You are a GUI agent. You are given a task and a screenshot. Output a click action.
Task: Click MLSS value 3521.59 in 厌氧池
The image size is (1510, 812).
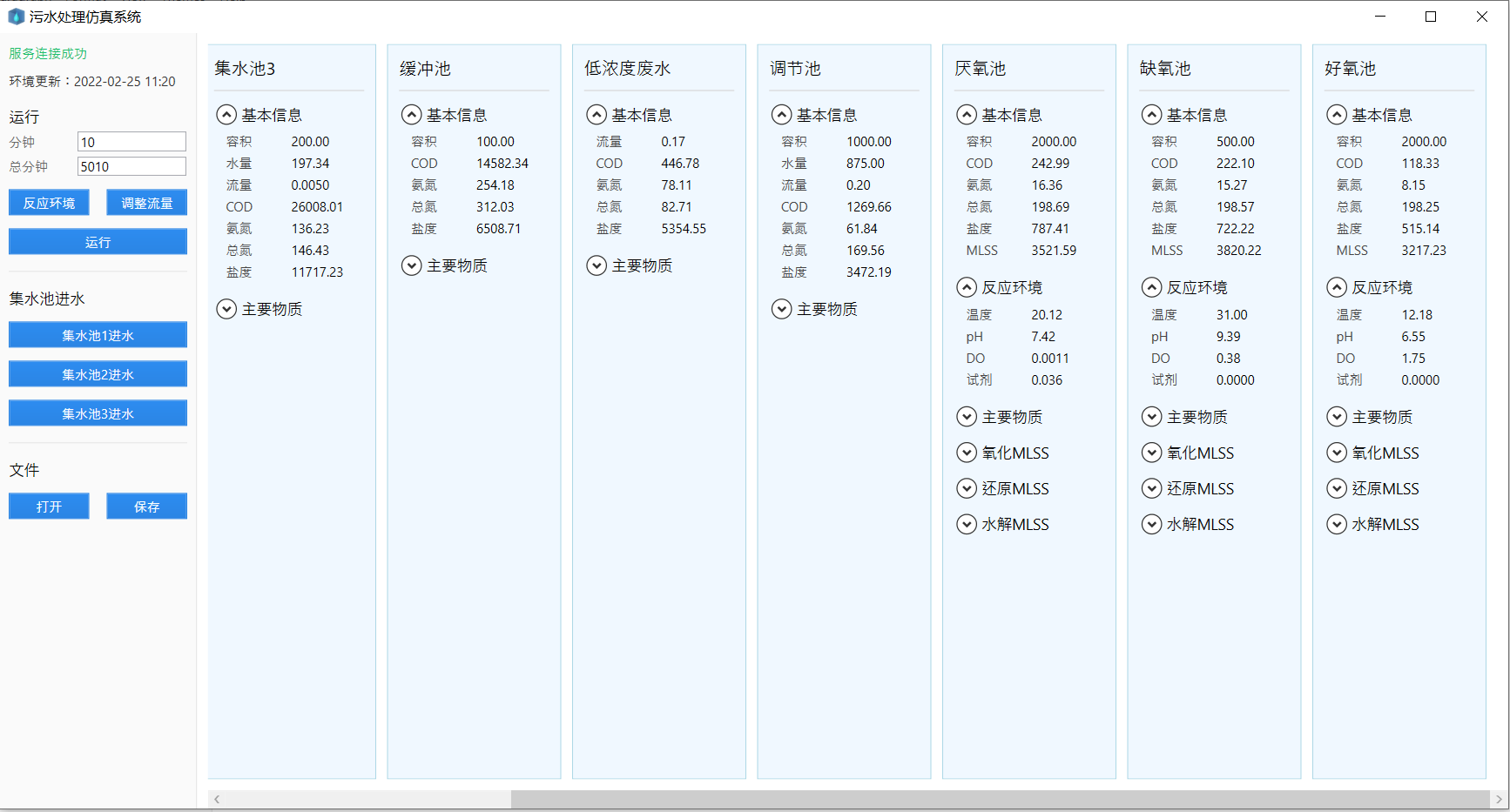[x=1054, y=251]
